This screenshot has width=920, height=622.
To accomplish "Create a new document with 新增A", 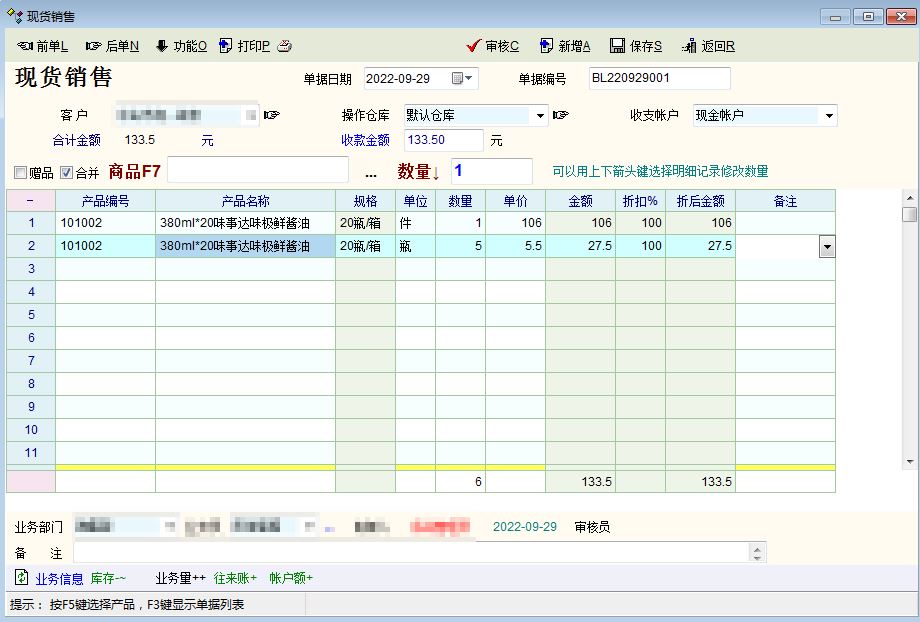I will [x=565, y=46].
